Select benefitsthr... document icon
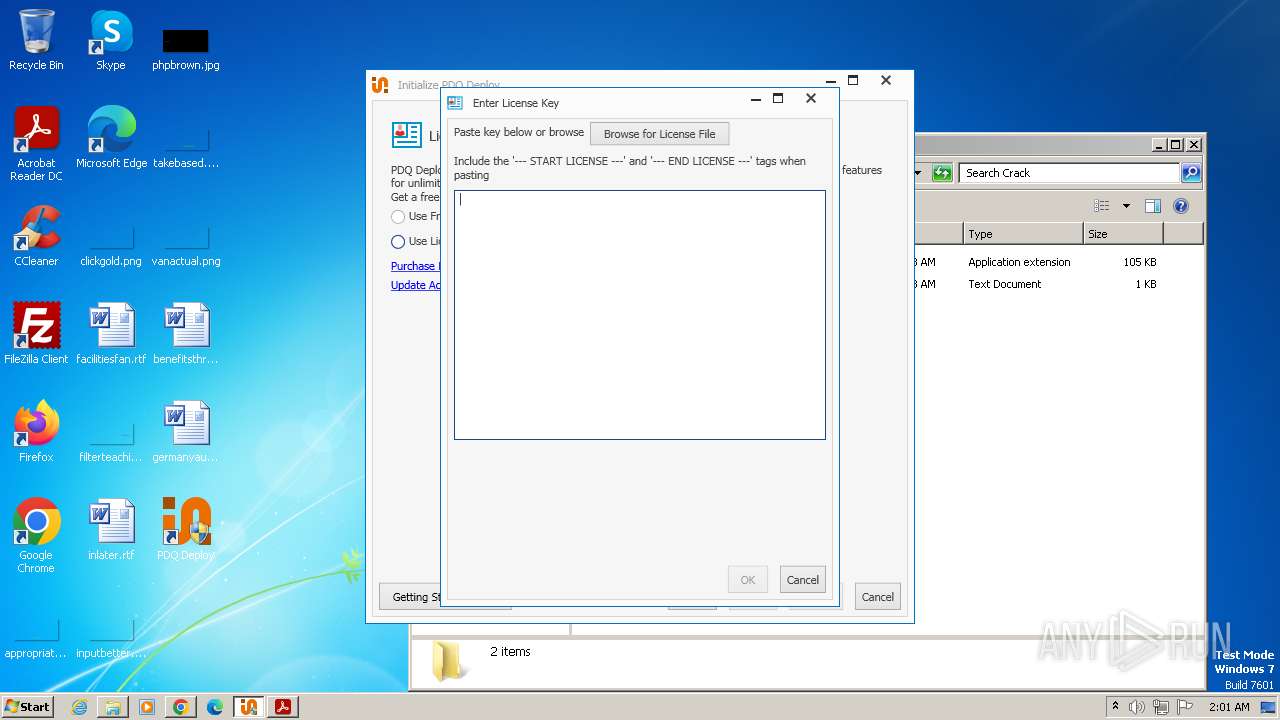The image size is (1280, 720). click(186, 333)
